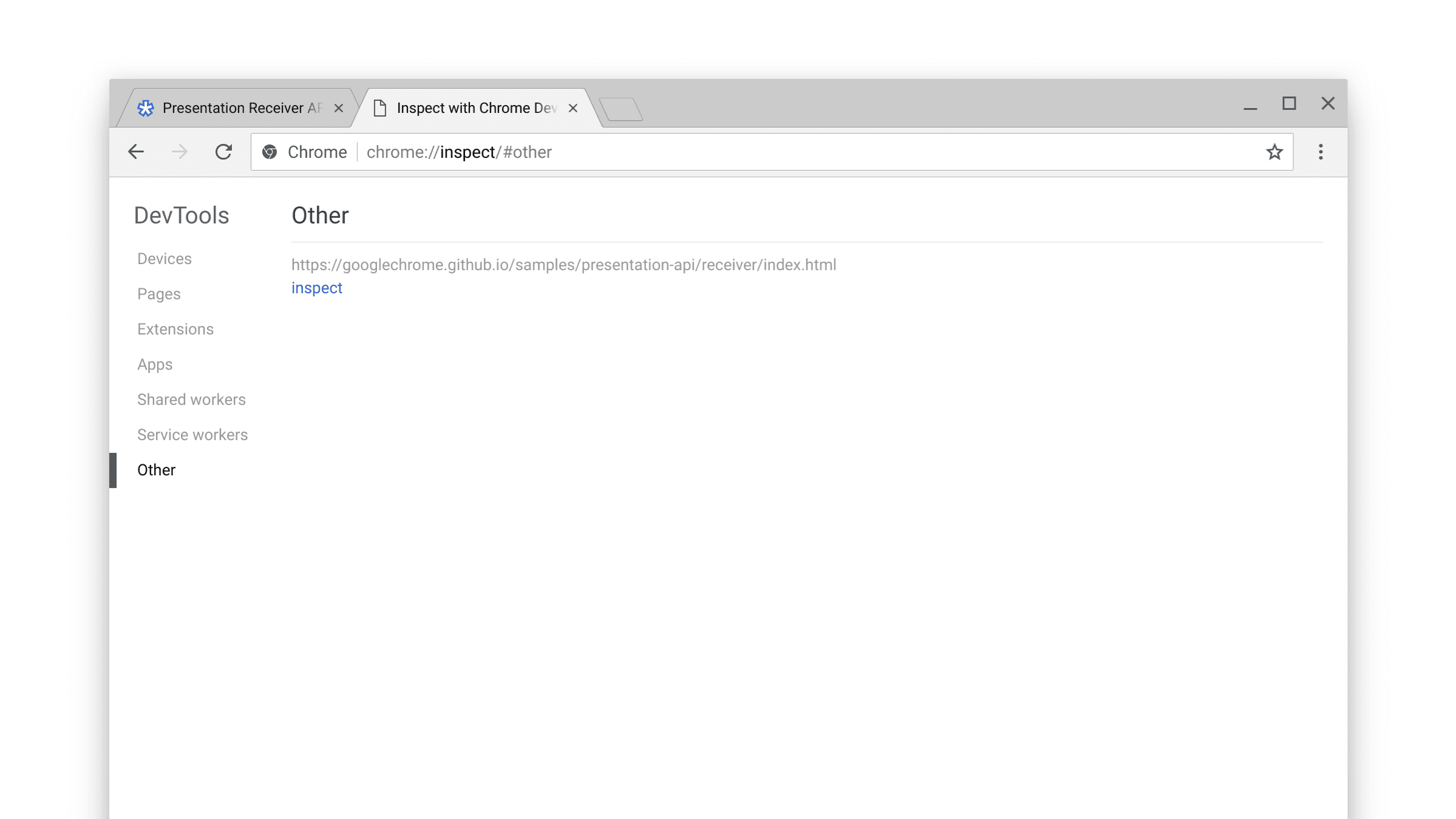1456x819 pixels.
Task: Select the Shared workers section
Action: [x=191, y=399]
